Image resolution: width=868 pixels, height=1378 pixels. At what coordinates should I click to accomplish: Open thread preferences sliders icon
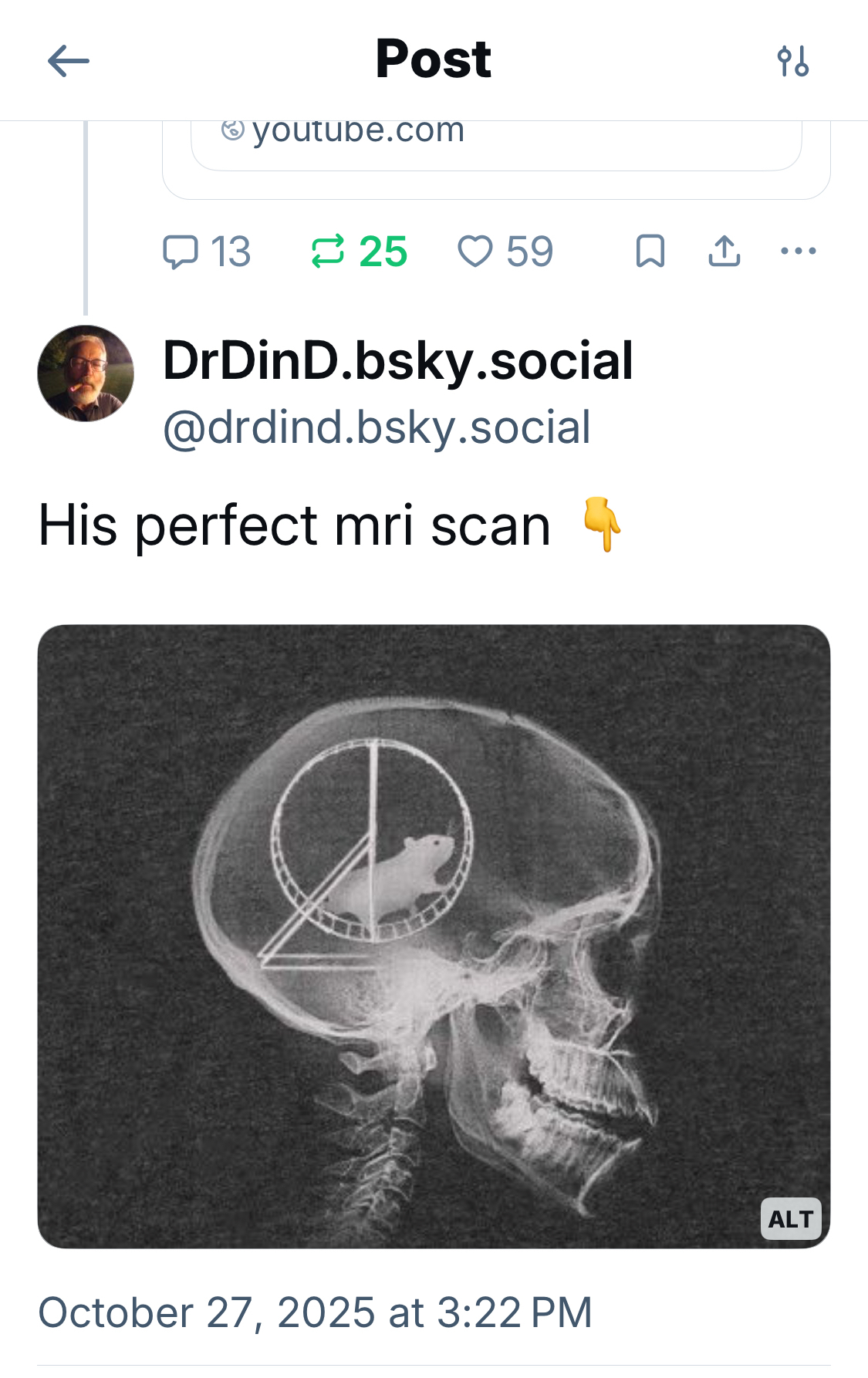pos(793,61)
